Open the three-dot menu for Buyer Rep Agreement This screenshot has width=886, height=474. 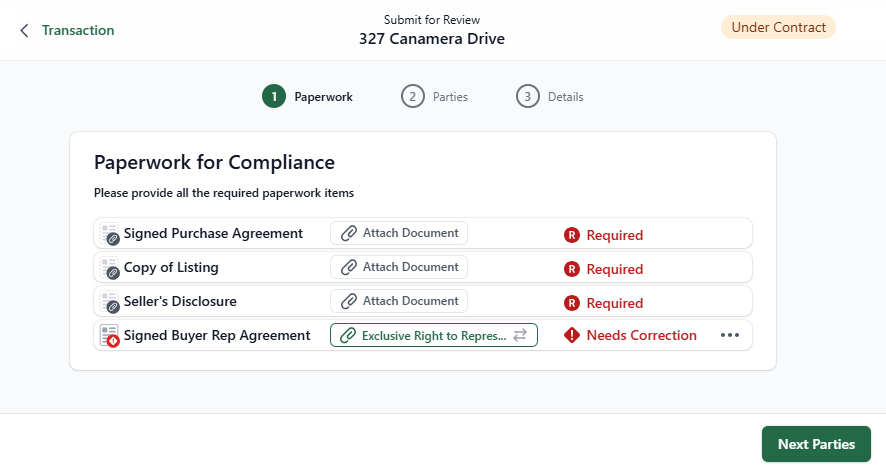[x=730, y=336]
